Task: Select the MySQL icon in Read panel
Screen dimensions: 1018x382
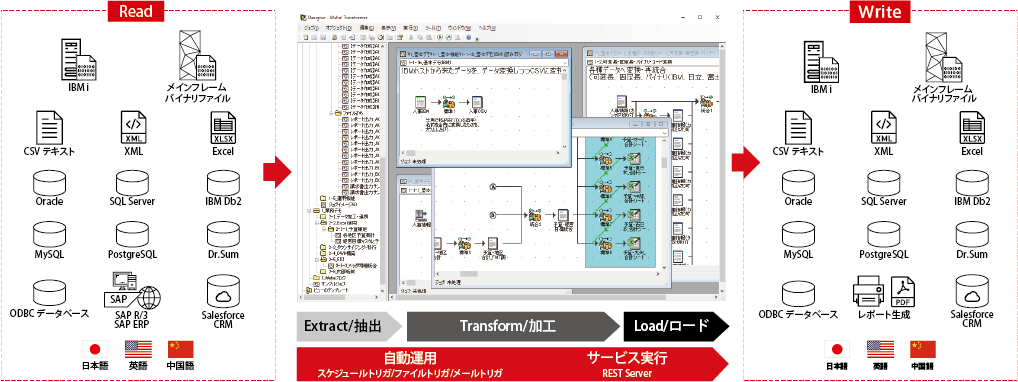Action: coord(49,235)
